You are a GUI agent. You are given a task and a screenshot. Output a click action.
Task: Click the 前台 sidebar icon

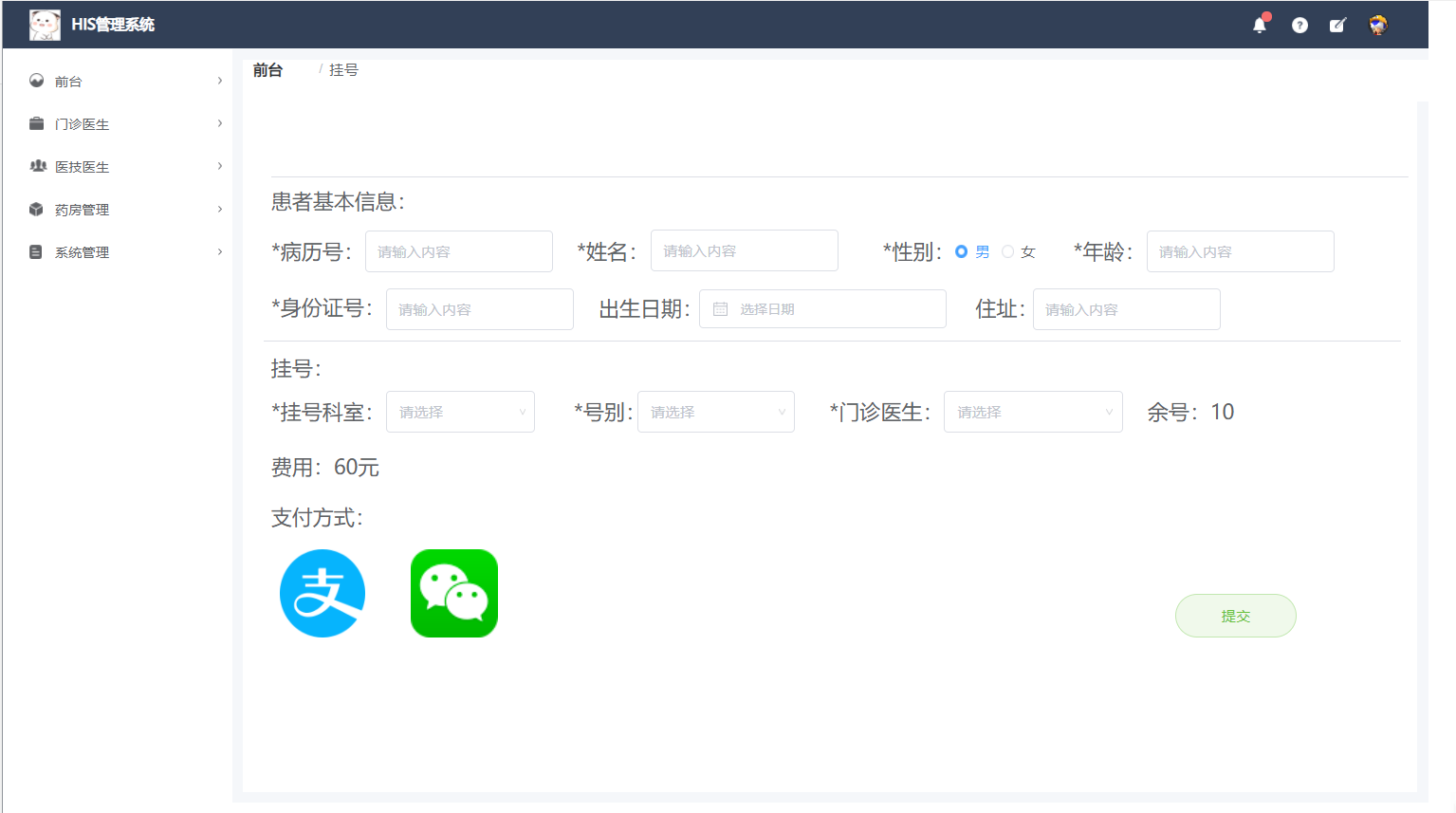point(36,81)
